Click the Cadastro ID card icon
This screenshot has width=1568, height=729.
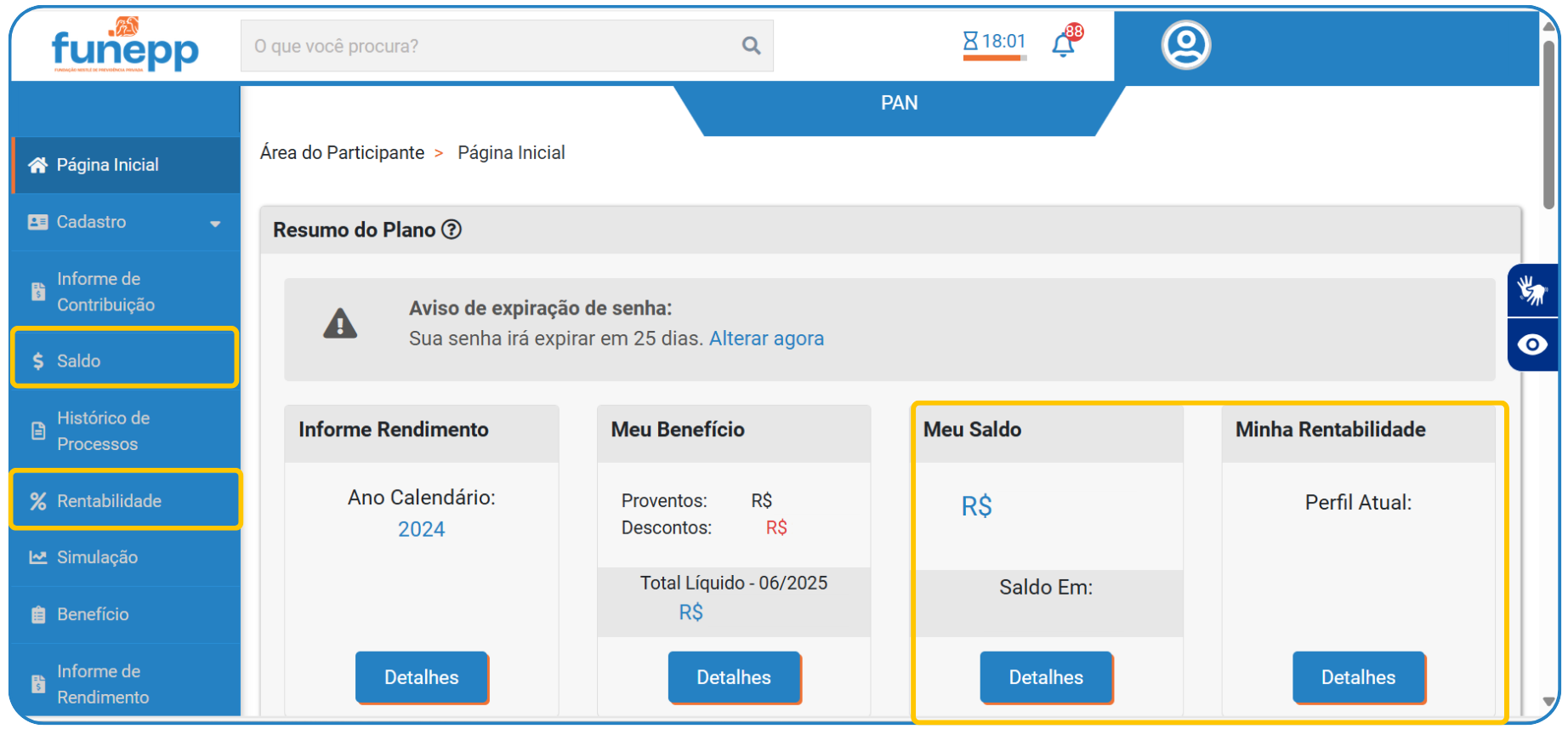click(x=37, y=222)
